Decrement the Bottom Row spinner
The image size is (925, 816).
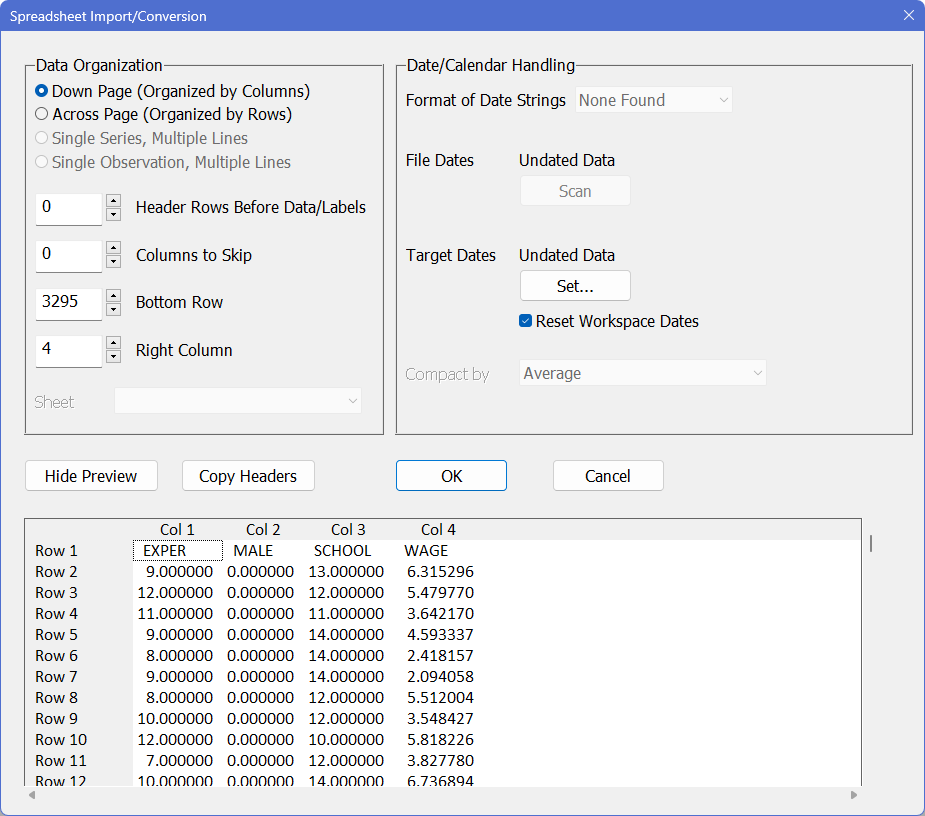coord(113,309)
